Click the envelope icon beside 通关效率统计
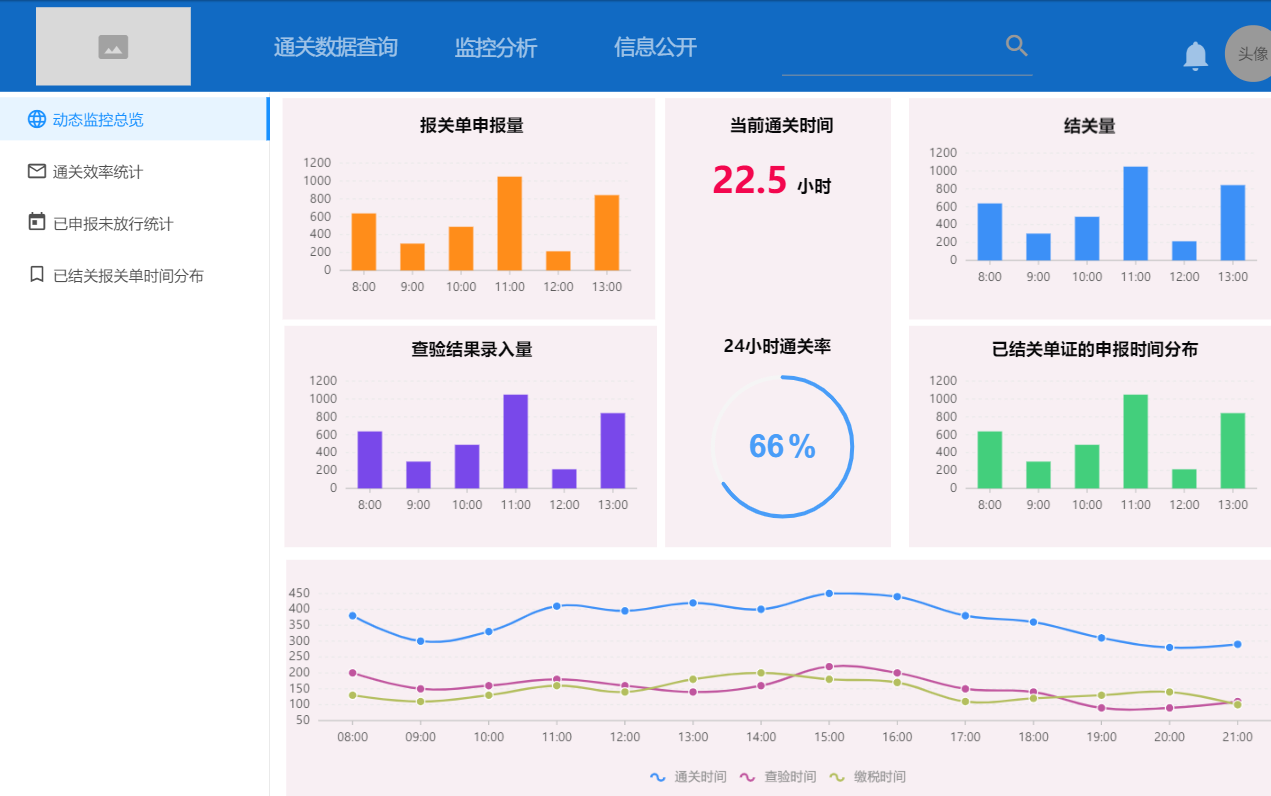Image resolution: width=1271 pixels, height=796 pixels. coord(37,171)
